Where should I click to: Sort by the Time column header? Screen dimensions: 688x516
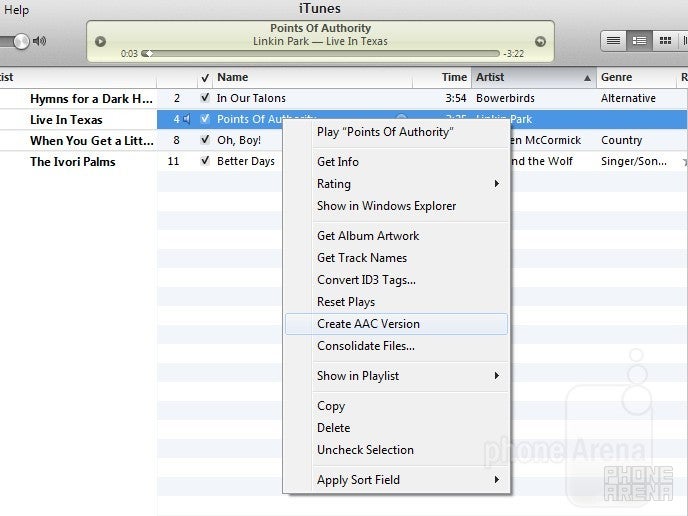442,77
